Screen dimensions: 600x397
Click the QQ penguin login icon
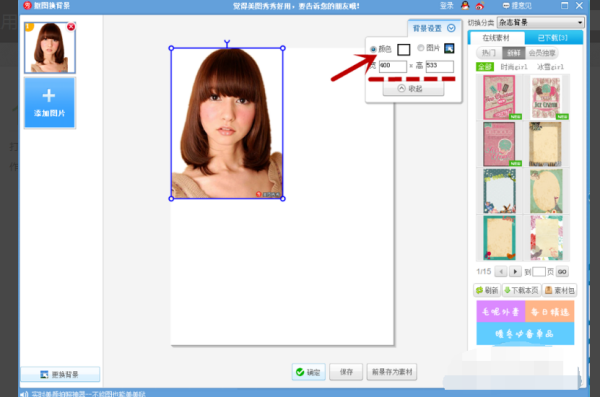[465, 5]
